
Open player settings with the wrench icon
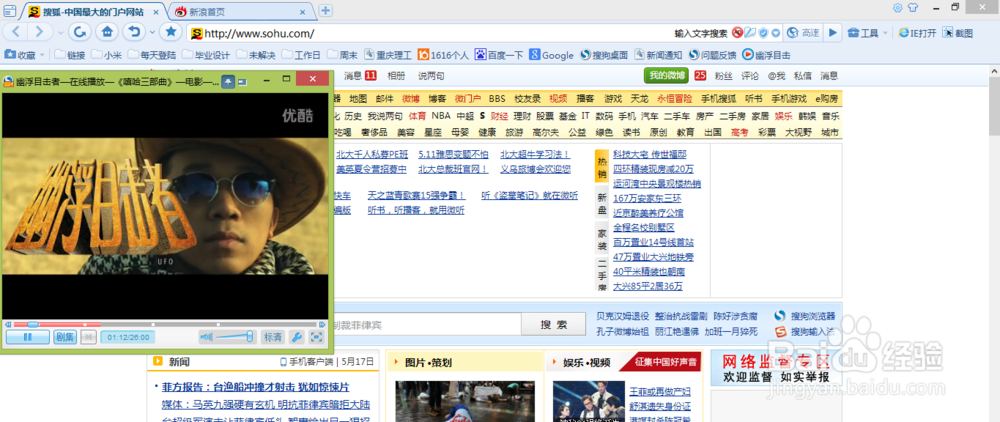pyautogui.click(x=297, y=337)
